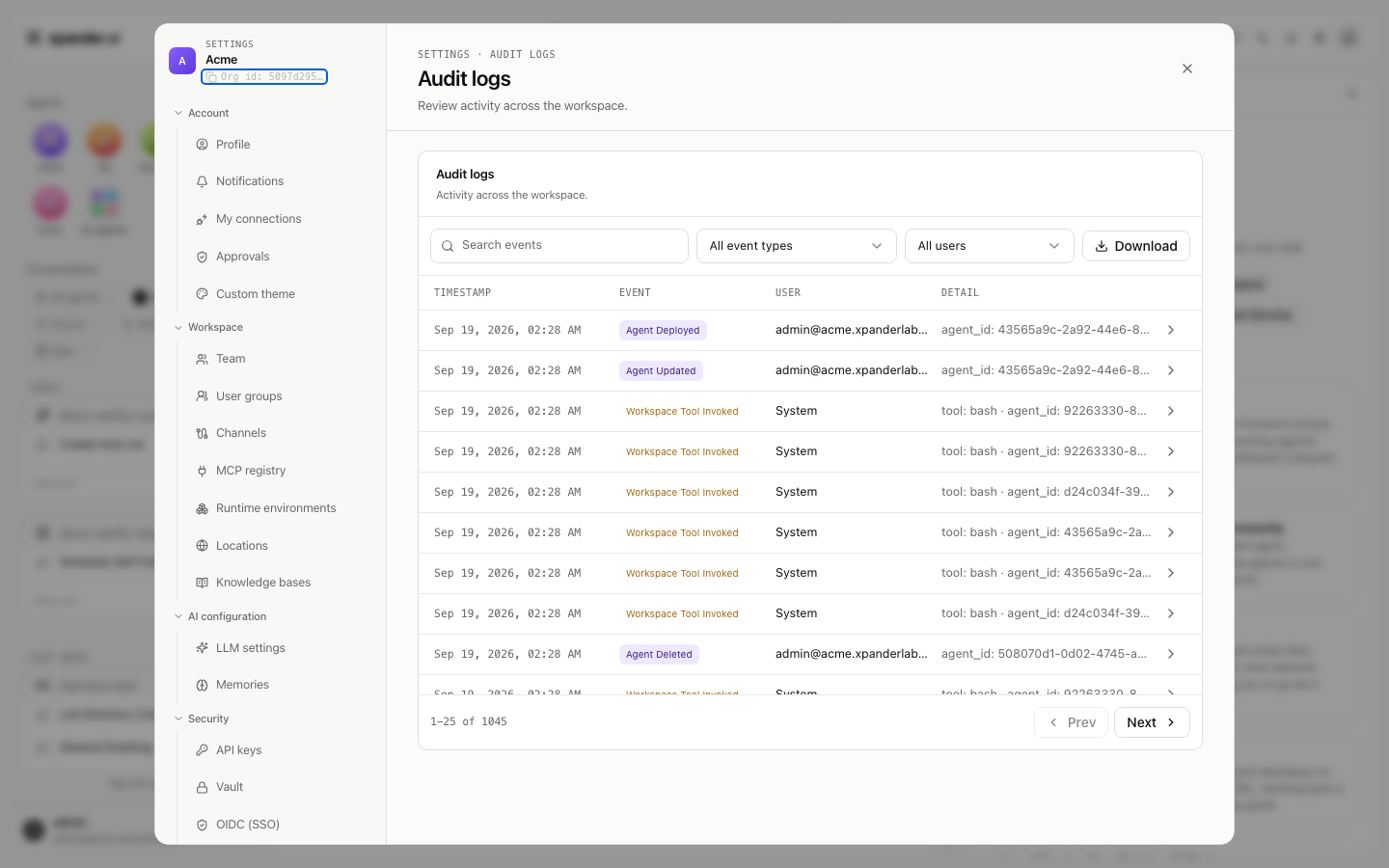Click the Notifications bell icon

(203, 181)
